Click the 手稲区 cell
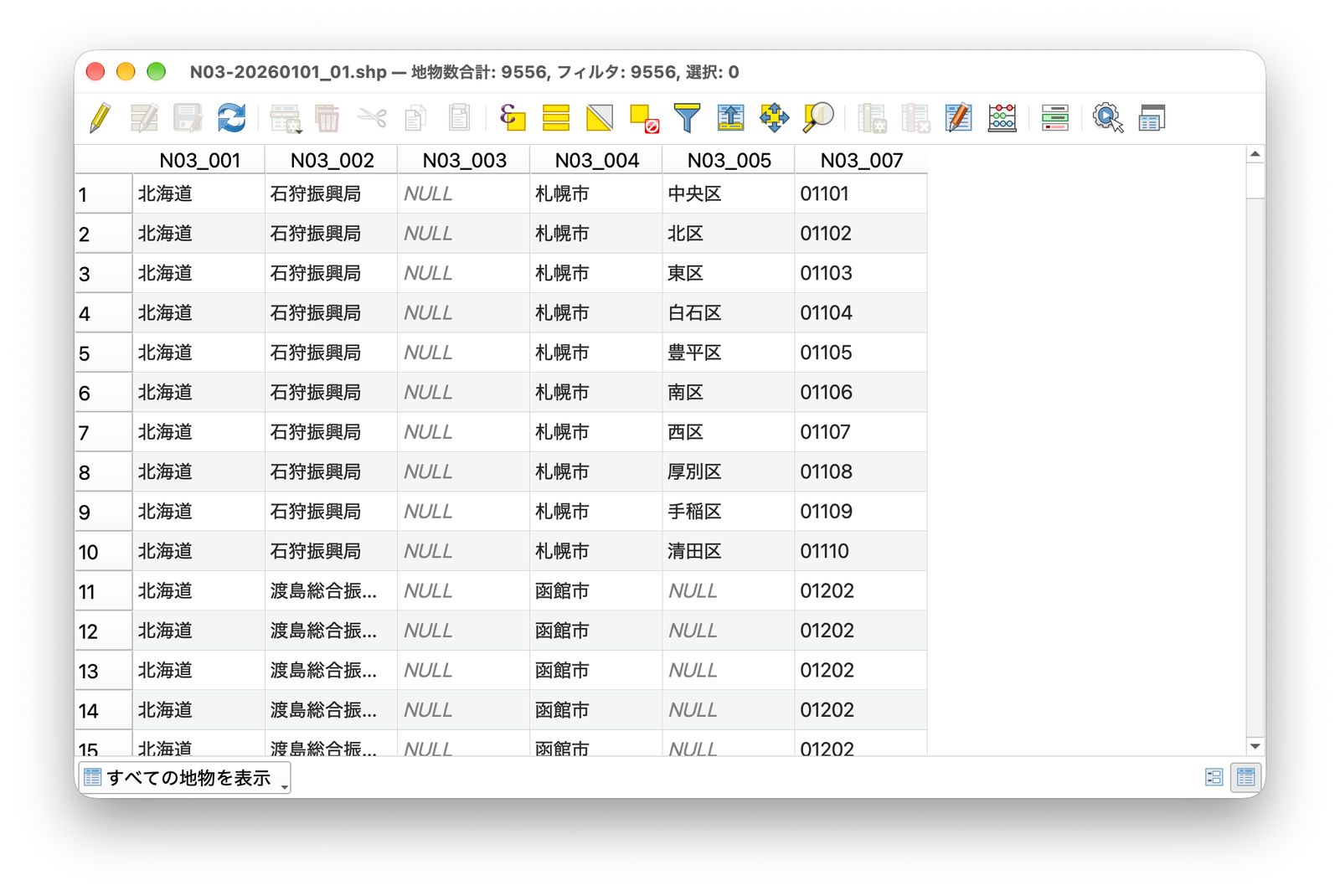This screenshot has height=896, width=1340. (x=728, y=512)
